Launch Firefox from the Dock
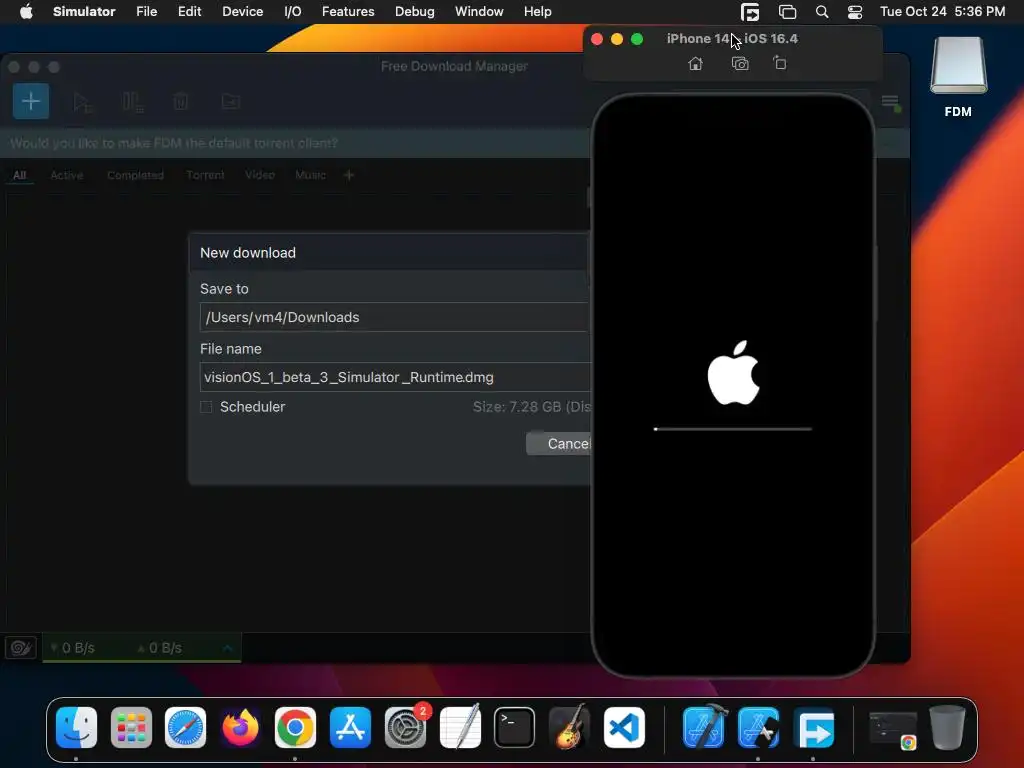This screenshot has width=1024, height=768. pyautogui.click(x=240, y=728)
